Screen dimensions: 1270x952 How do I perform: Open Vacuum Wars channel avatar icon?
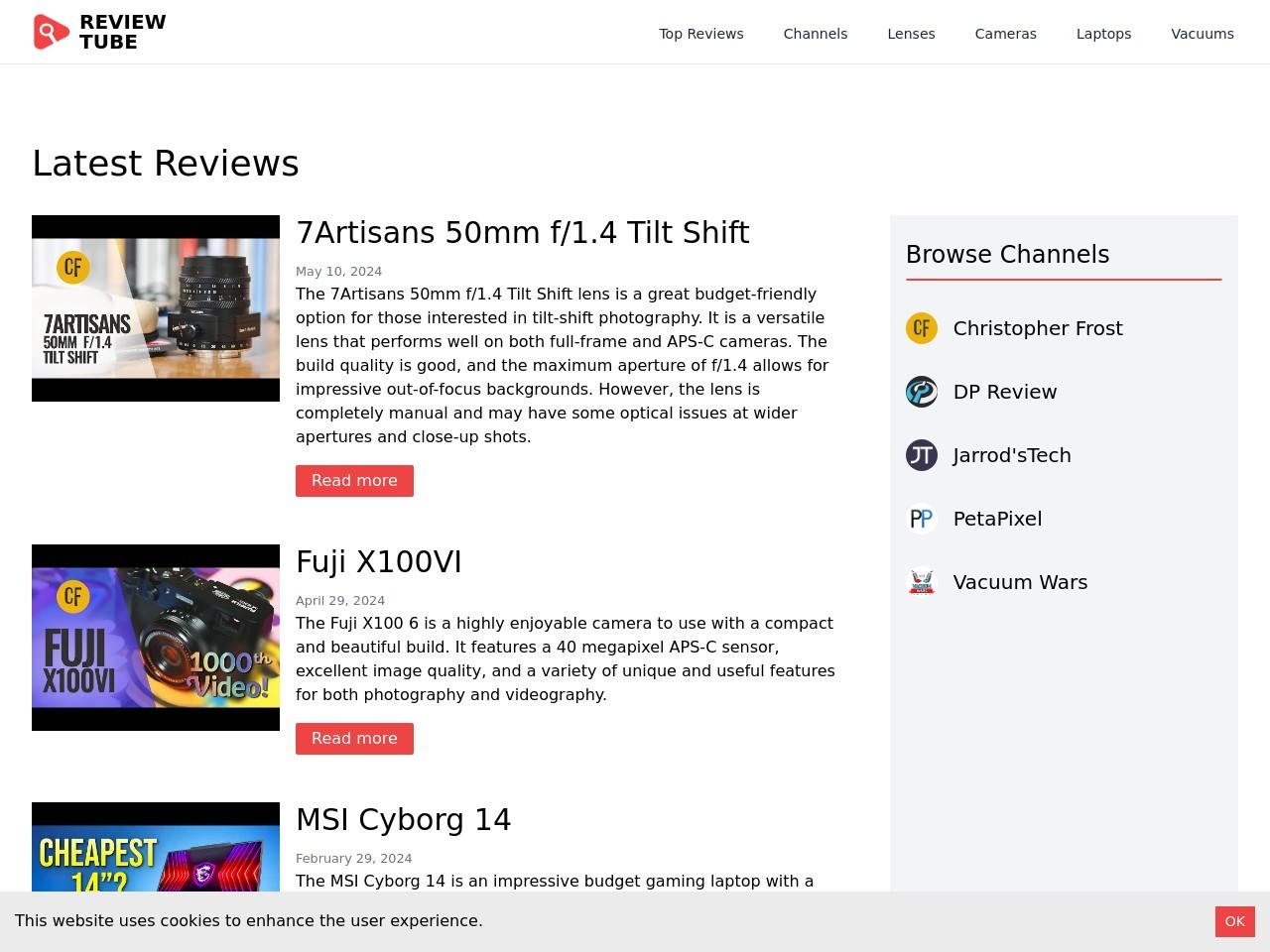922,582
